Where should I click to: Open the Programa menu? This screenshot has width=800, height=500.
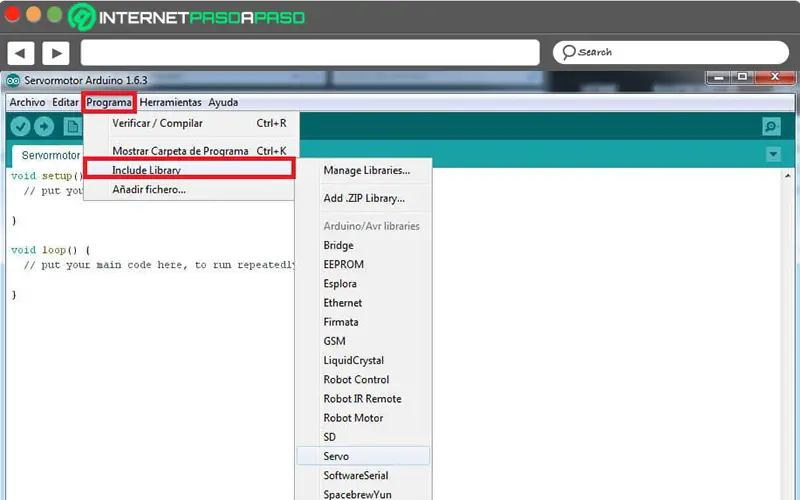pos(109,103)
